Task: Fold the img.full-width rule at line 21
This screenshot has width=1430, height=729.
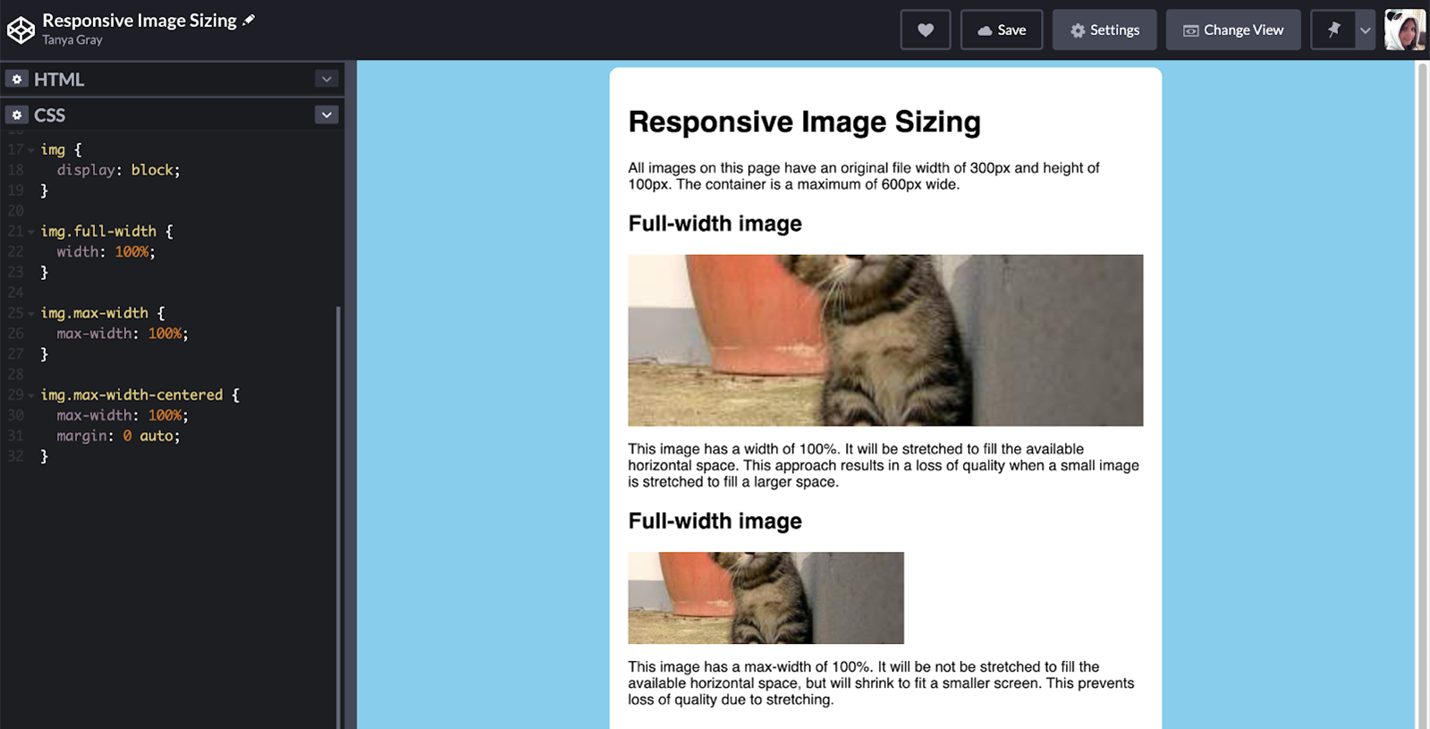Action: (x=31, y=232)
